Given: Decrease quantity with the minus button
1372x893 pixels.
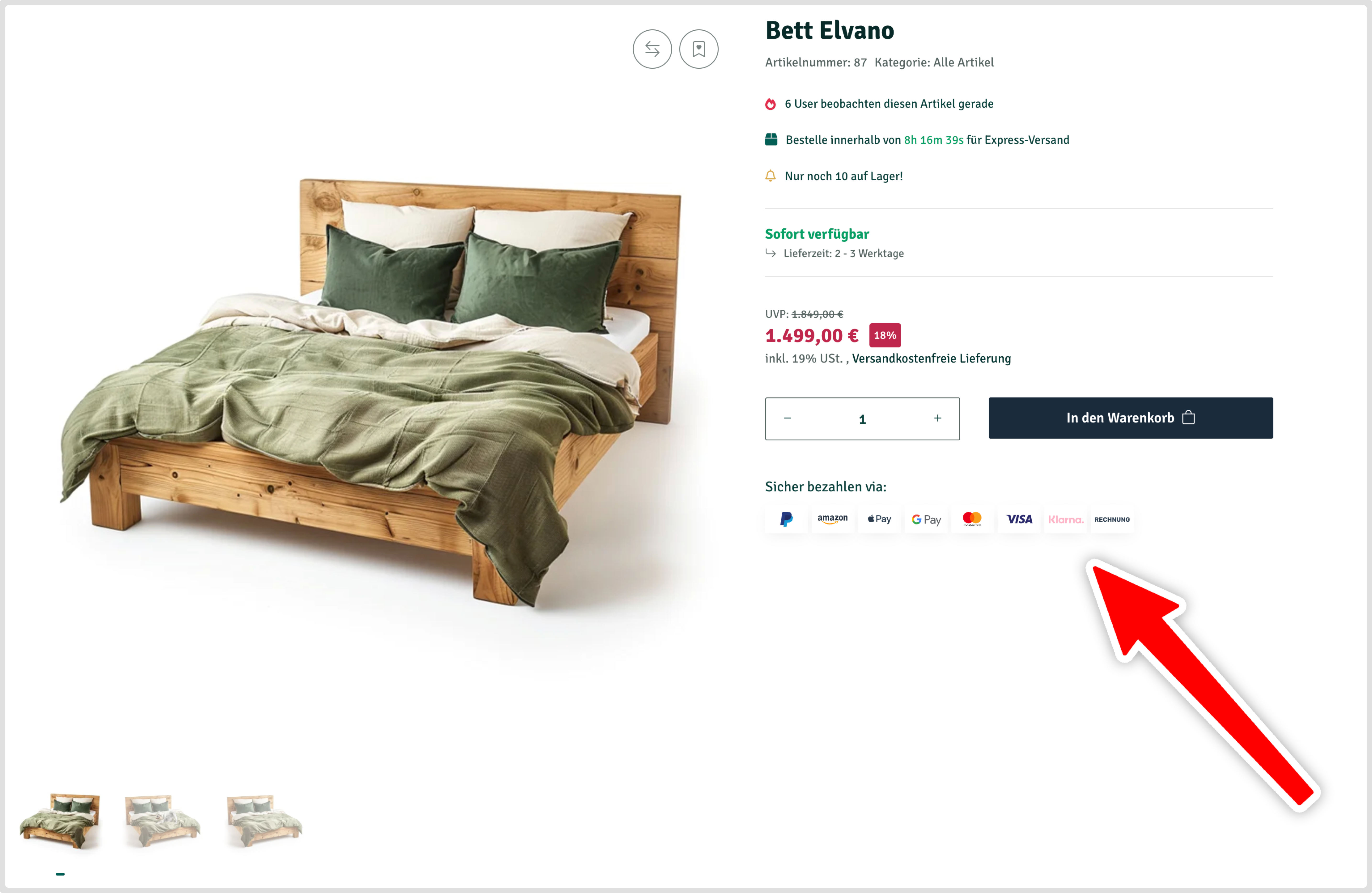Looking at the screenshot, I should 787,419.
